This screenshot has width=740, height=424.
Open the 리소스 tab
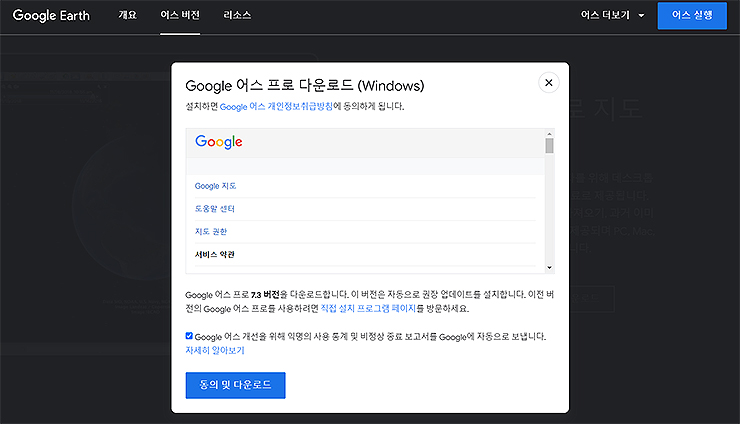(237, 15)
